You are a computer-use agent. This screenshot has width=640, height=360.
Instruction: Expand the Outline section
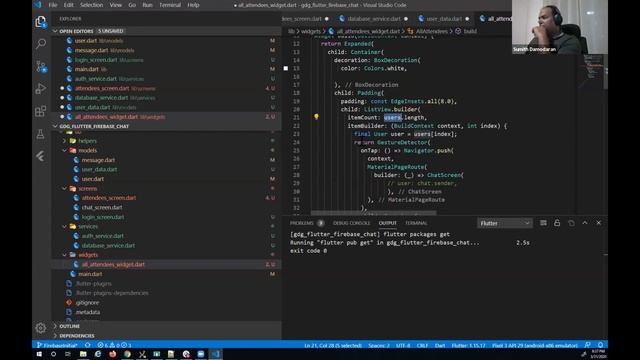56,326
